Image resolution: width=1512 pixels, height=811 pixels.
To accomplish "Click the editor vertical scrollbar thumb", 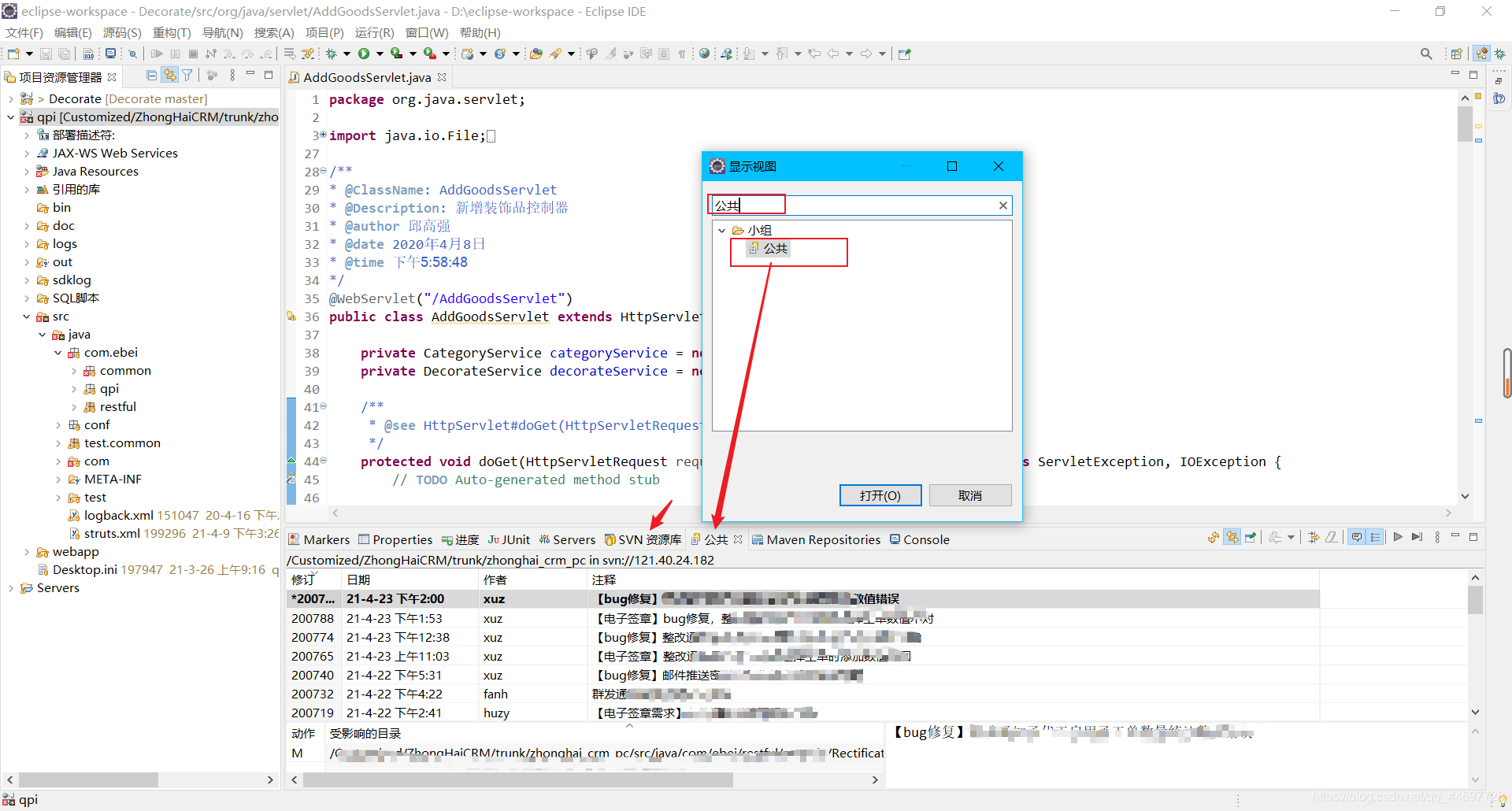I will tap(1465, 124).
